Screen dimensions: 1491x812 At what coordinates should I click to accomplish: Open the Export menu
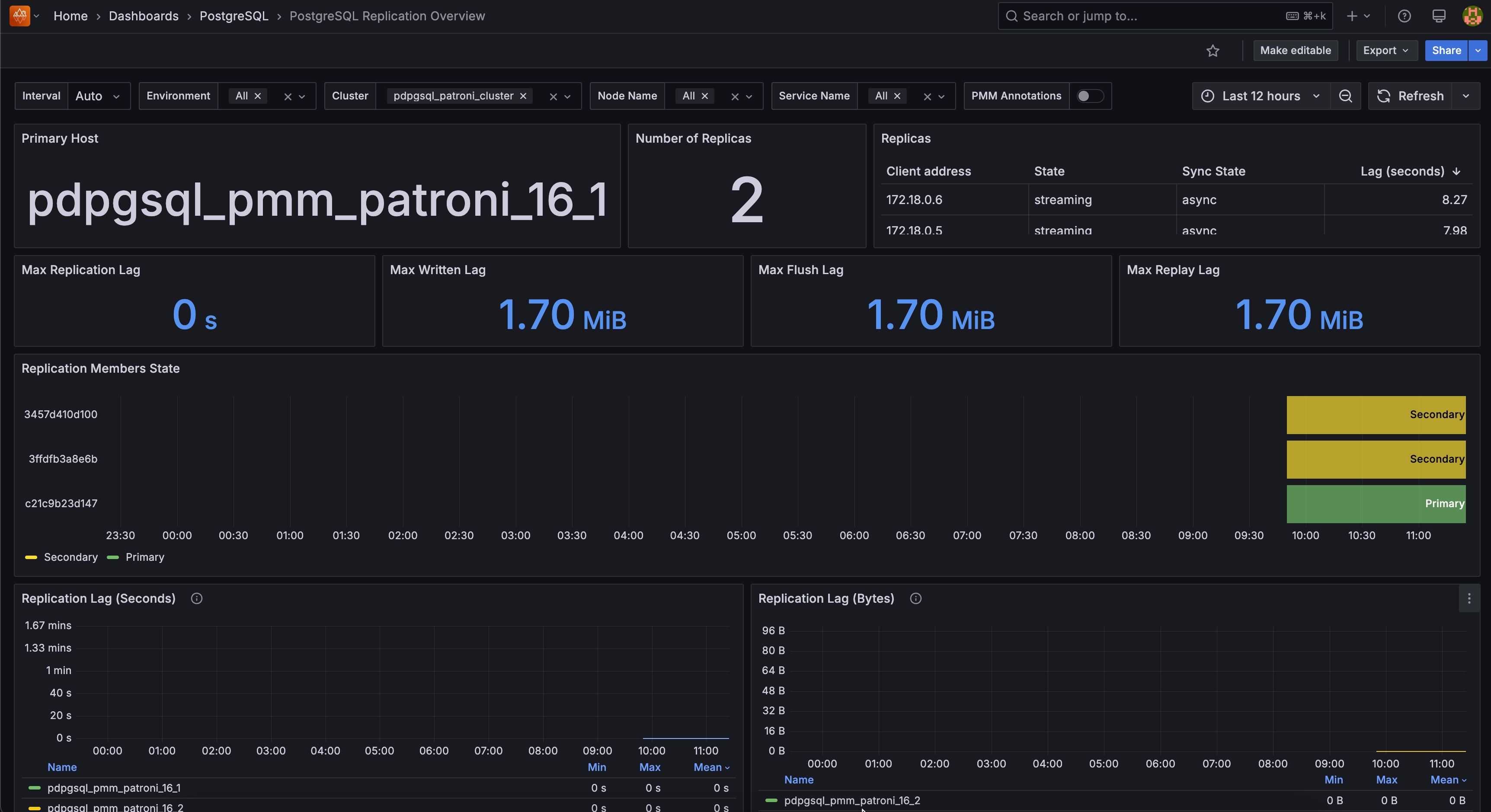coord(1386,51)
